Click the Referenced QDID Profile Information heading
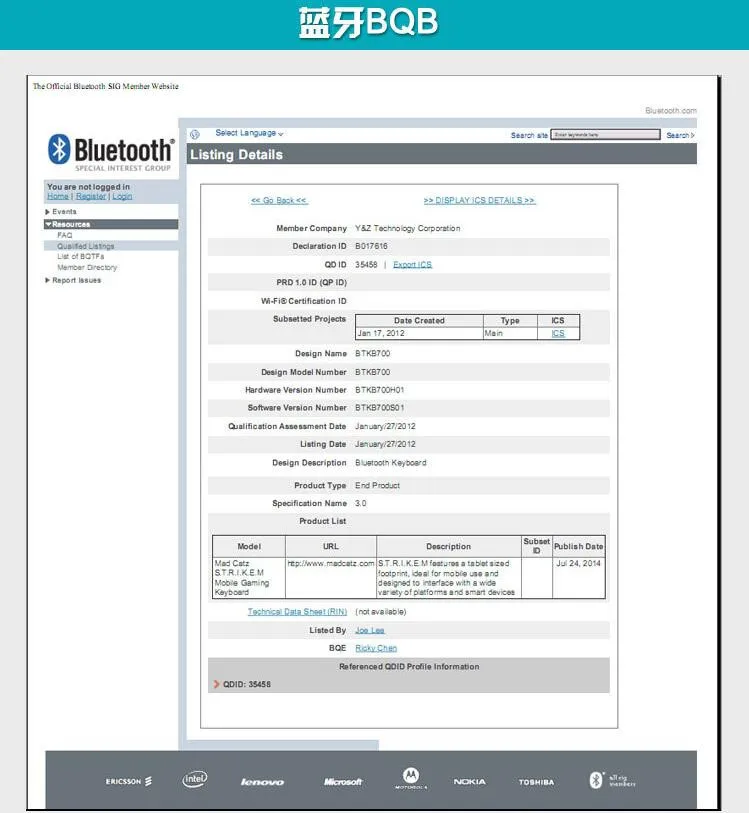The height and width of the screenshot is (813, 749). [409, 667]
